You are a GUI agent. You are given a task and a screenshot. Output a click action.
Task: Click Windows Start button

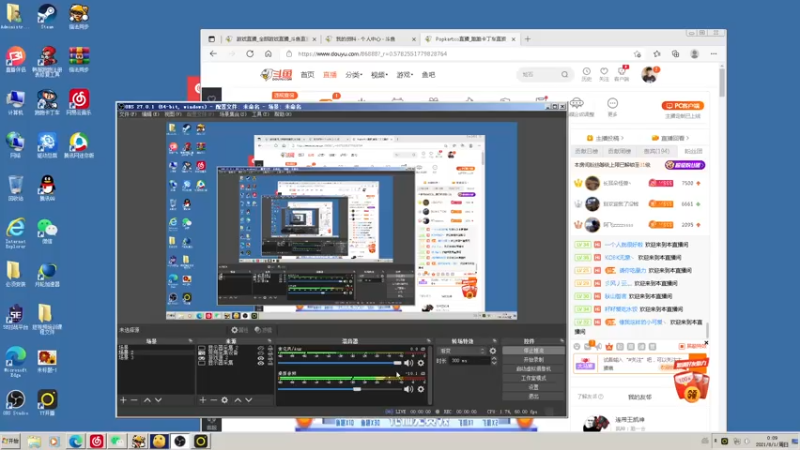(10, 441)
